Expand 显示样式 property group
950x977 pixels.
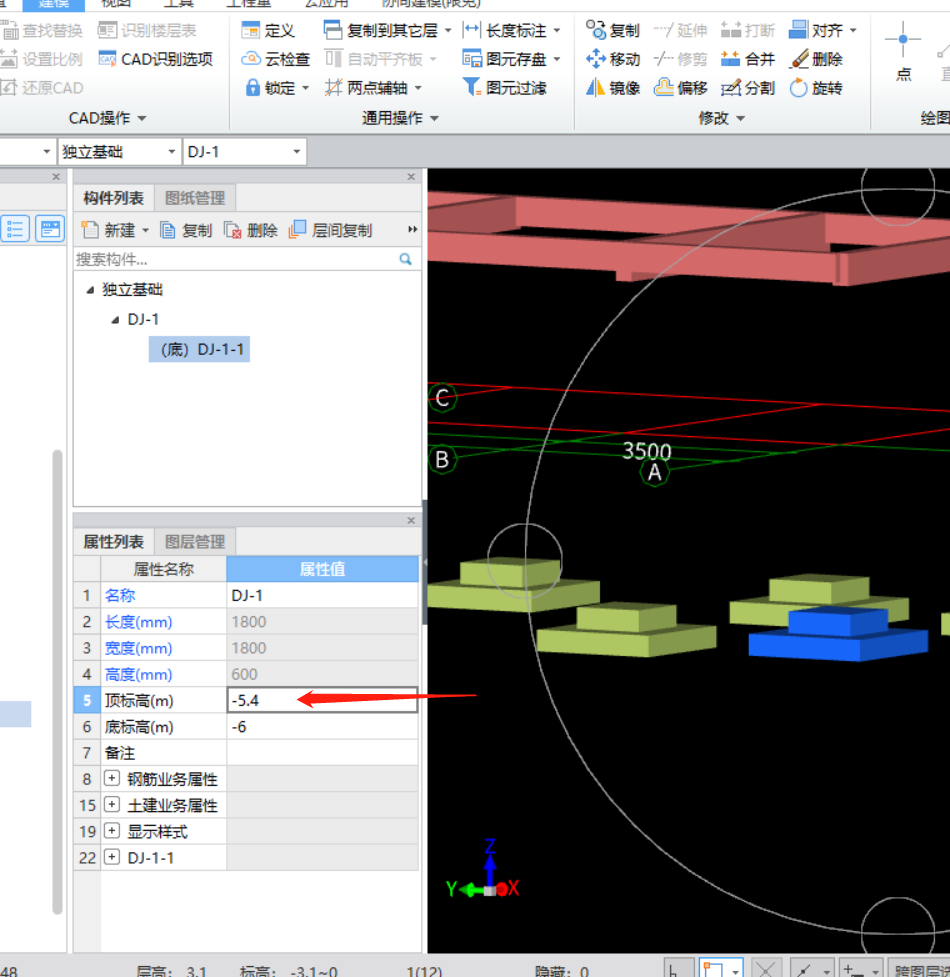pos(112,831)
